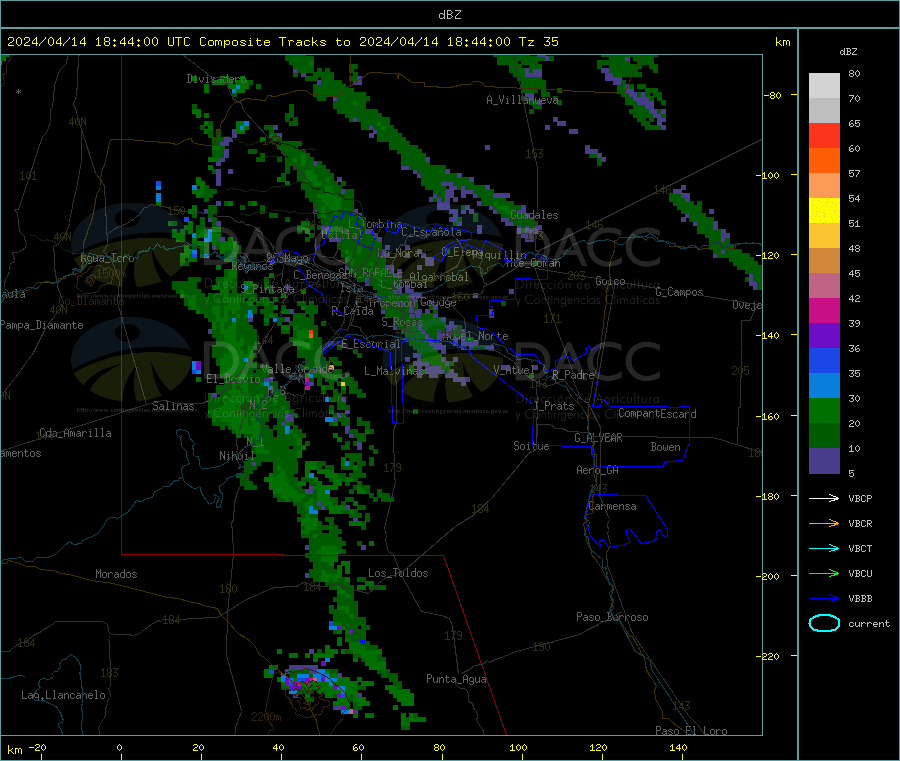
Task: Click the blue 35 dBZ color swatch
Action: [x=824, y=360]
